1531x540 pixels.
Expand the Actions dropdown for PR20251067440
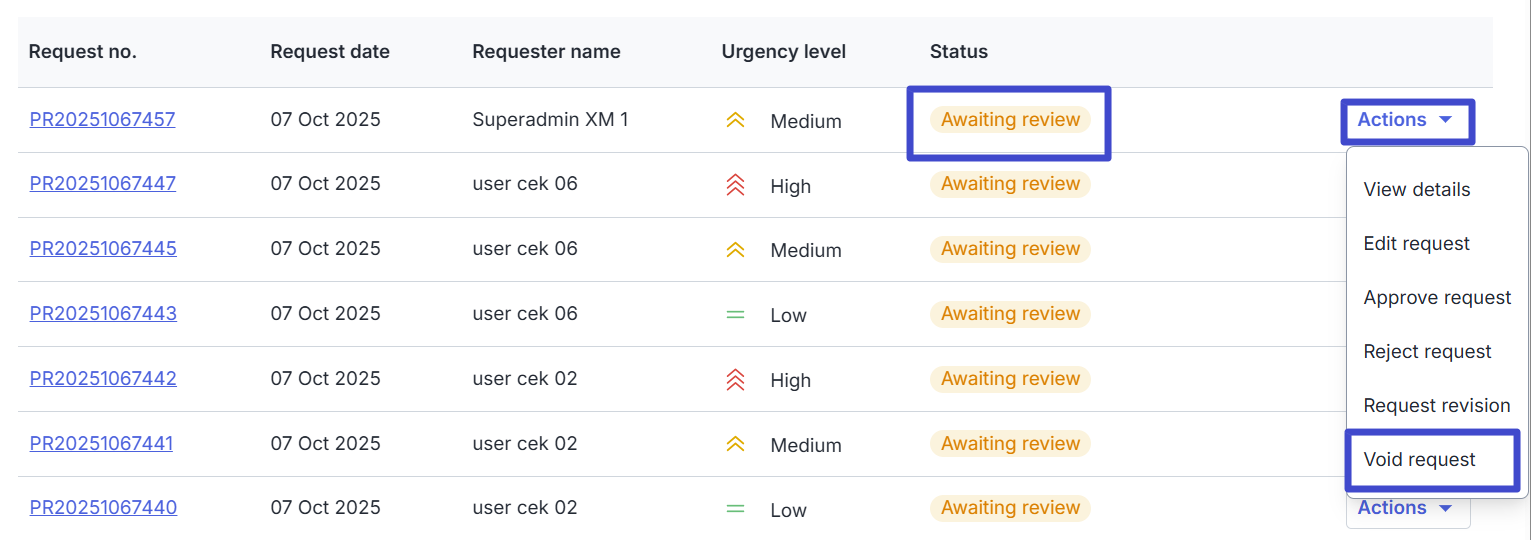(1405, 508)
